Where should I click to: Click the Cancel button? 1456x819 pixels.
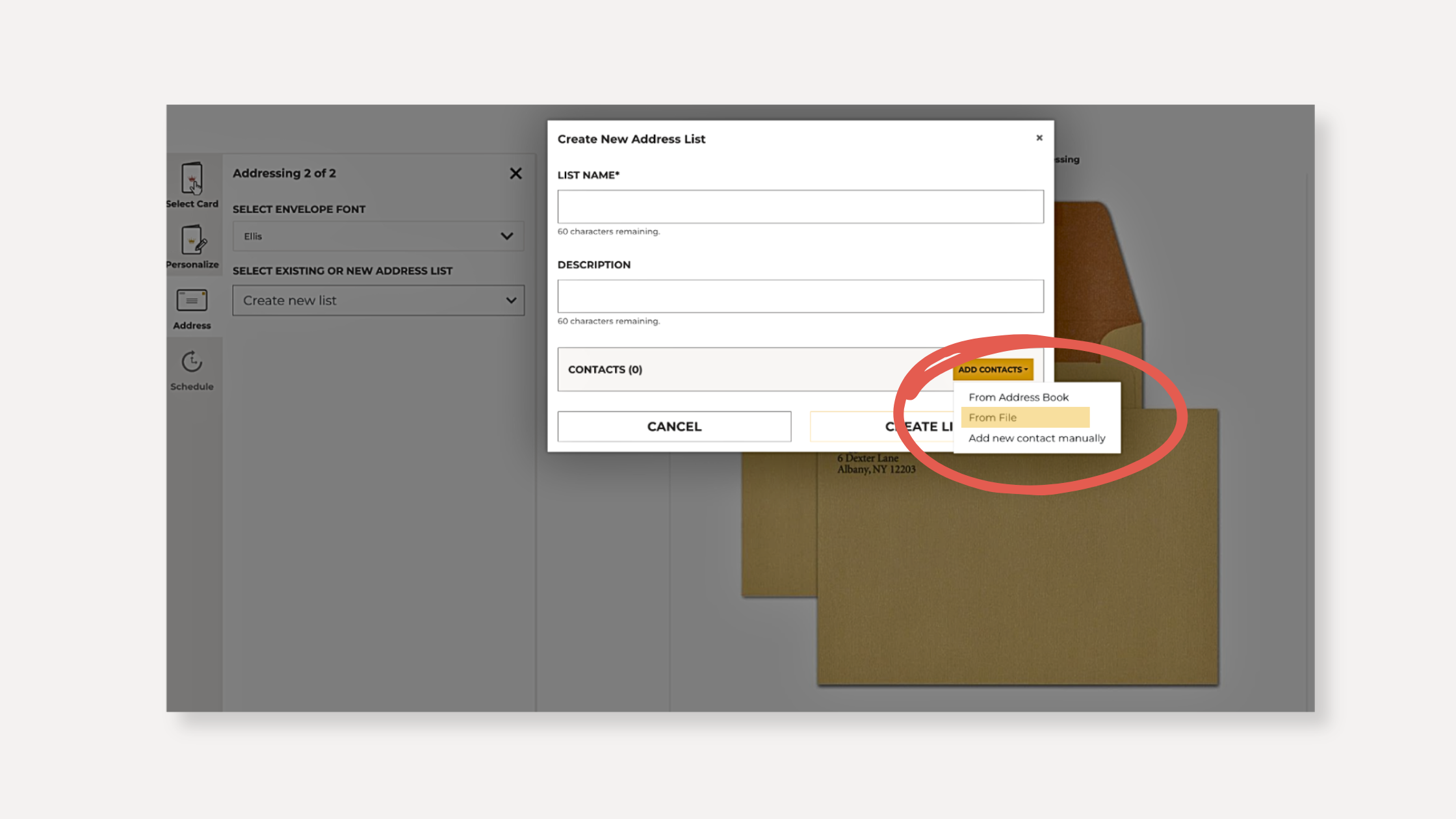coord(674,426)
